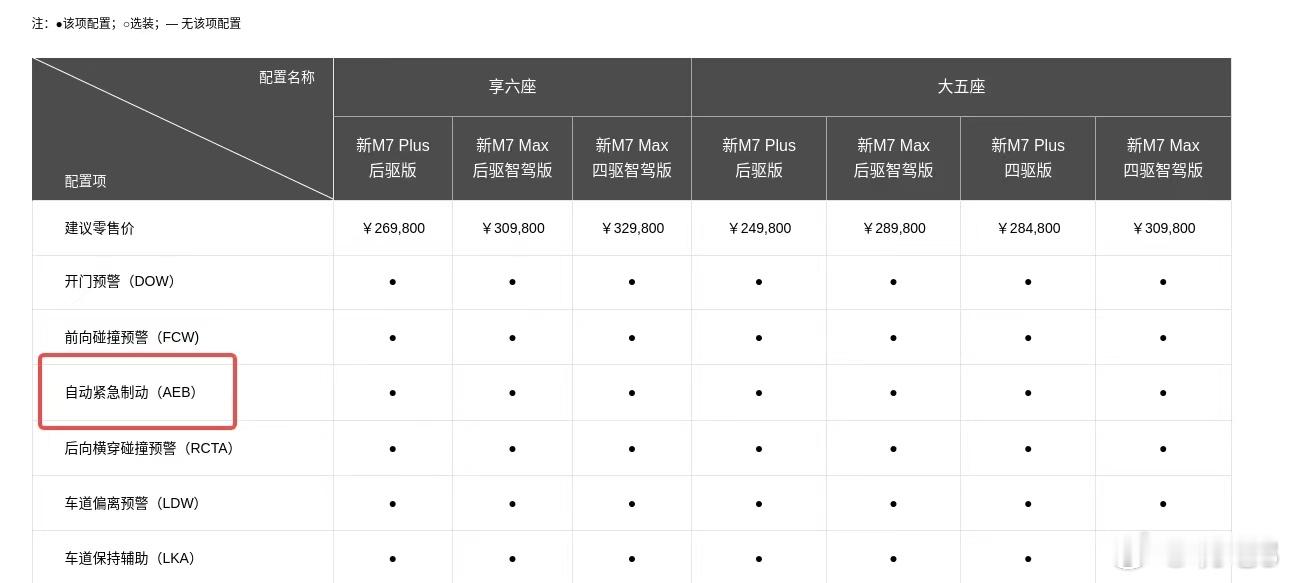1290x583 pixels.
Task: Click the 前向碰撞预警 (FCW) row label
Action: (x=132, y=337)
